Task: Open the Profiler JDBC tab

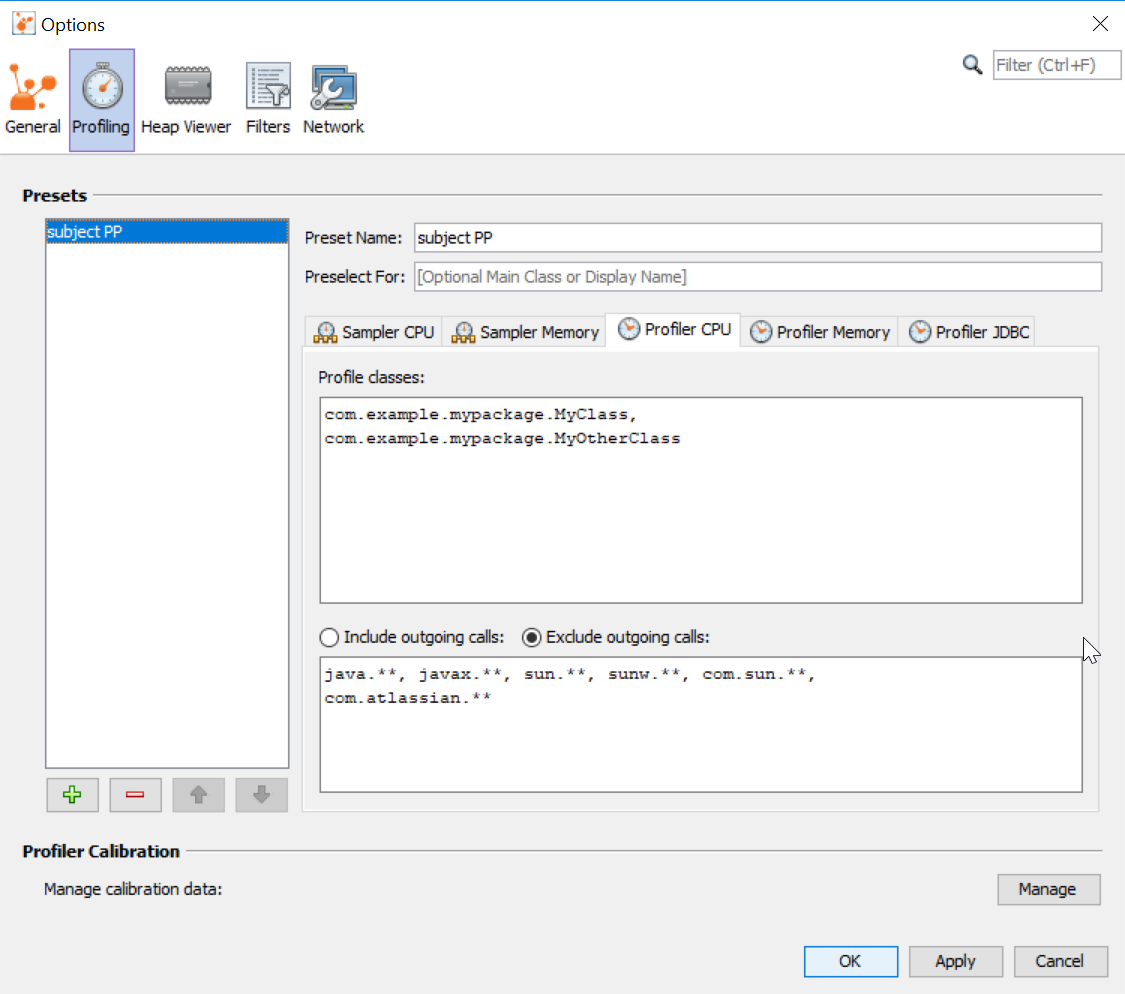Action: pyautogui.click(x=969, y=332)
